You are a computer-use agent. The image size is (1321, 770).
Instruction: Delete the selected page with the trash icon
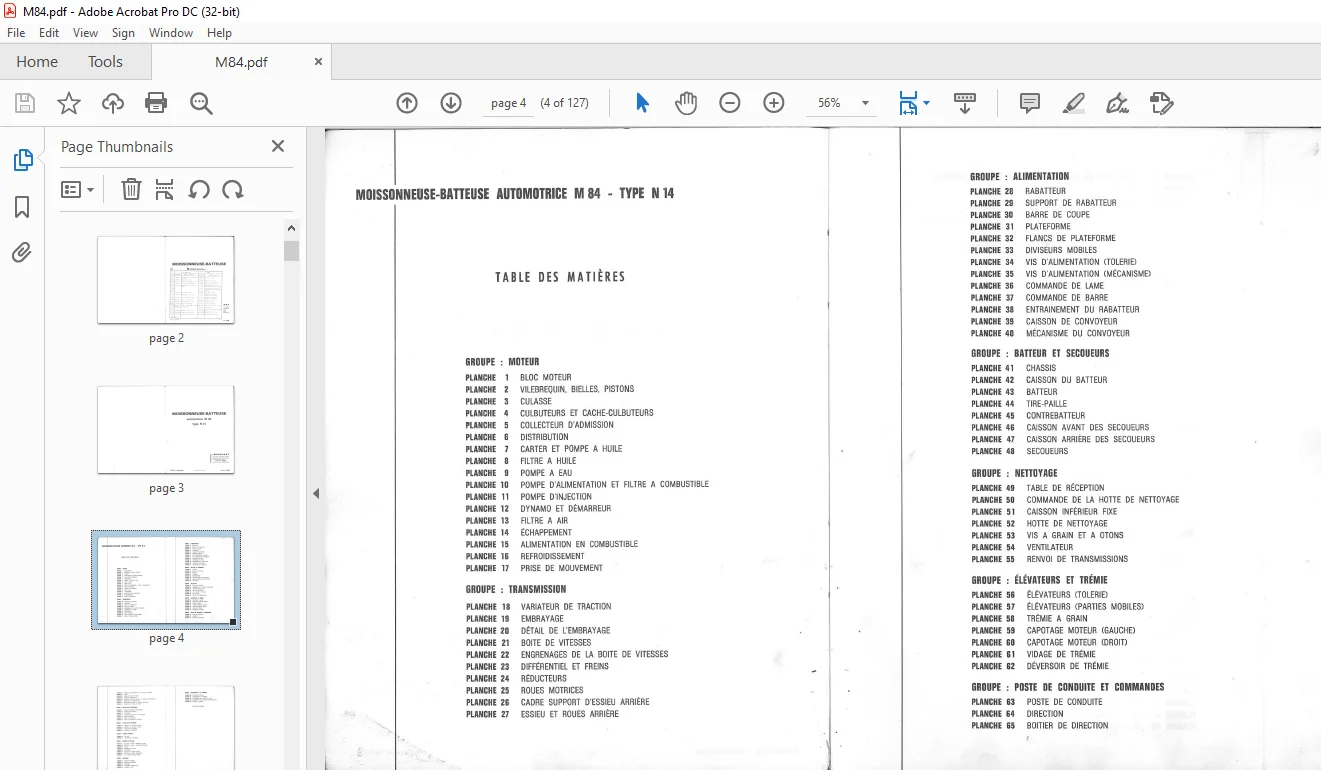(131, 189)
